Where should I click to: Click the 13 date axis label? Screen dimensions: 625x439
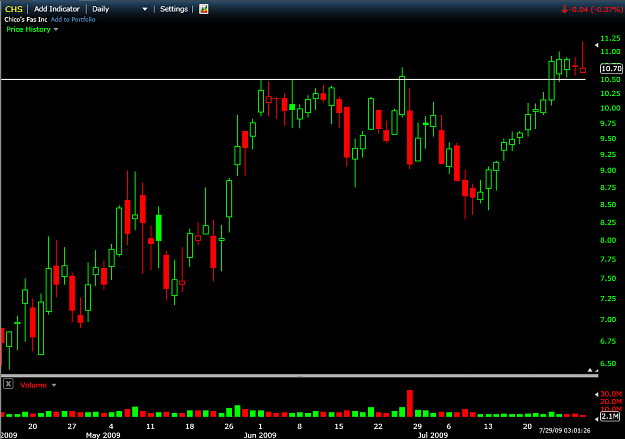(x=488, y=426)
